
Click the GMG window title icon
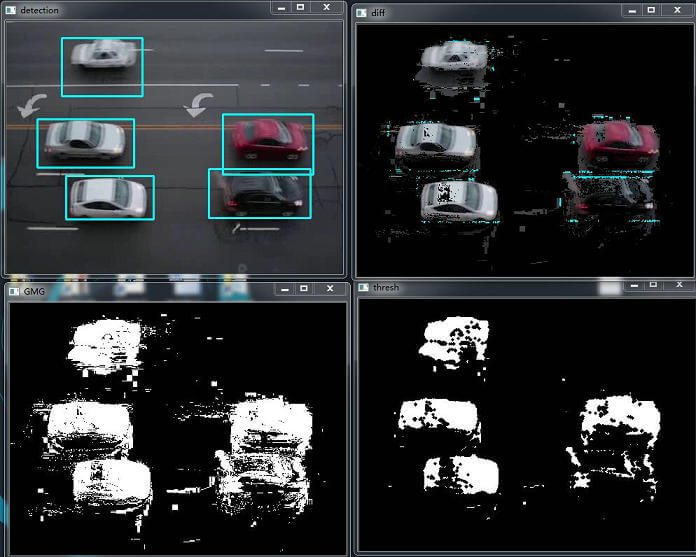(14, 291)
